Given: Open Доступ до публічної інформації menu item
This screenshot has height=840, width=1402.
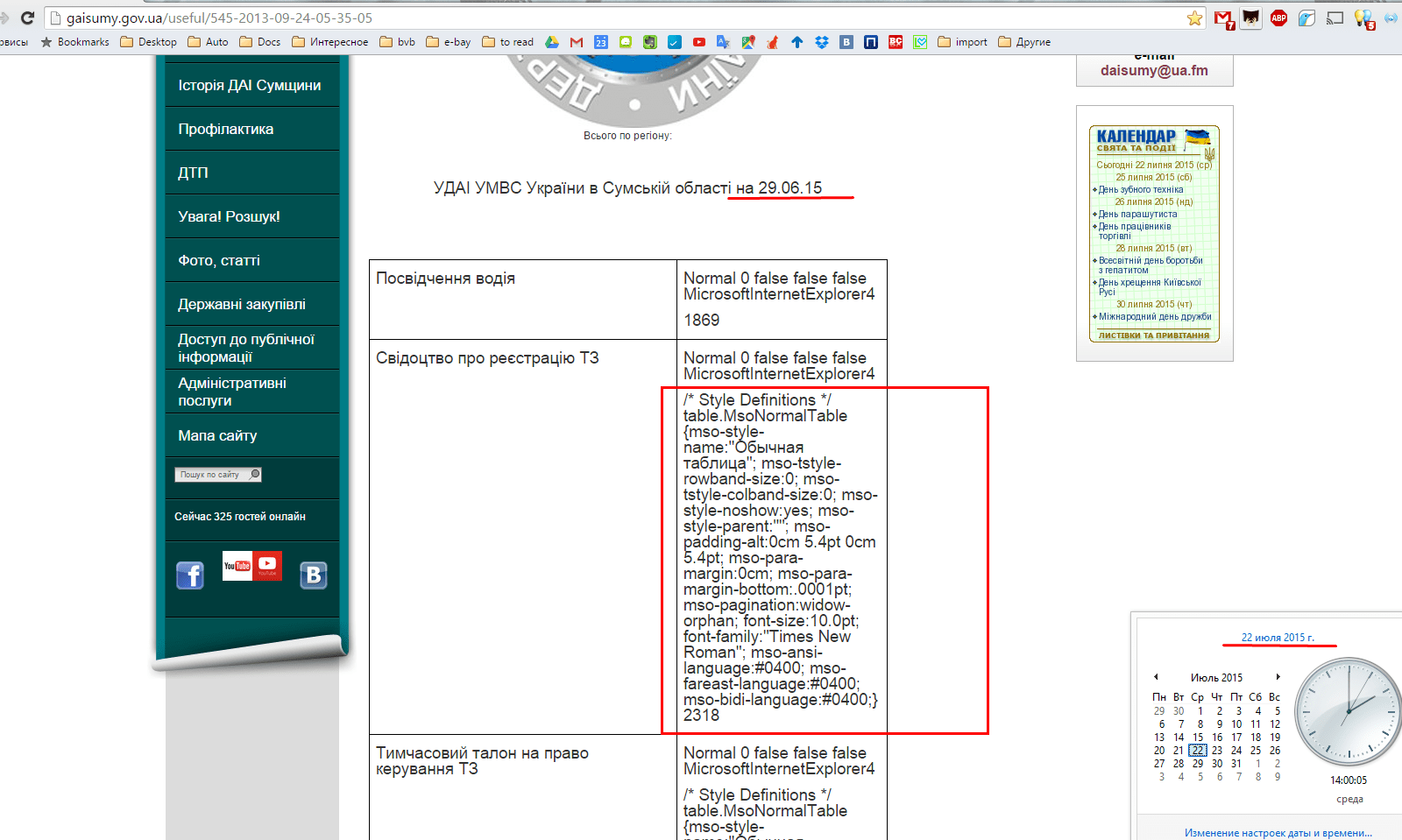Looking at the screenshot, I should [x=252, y=348].
